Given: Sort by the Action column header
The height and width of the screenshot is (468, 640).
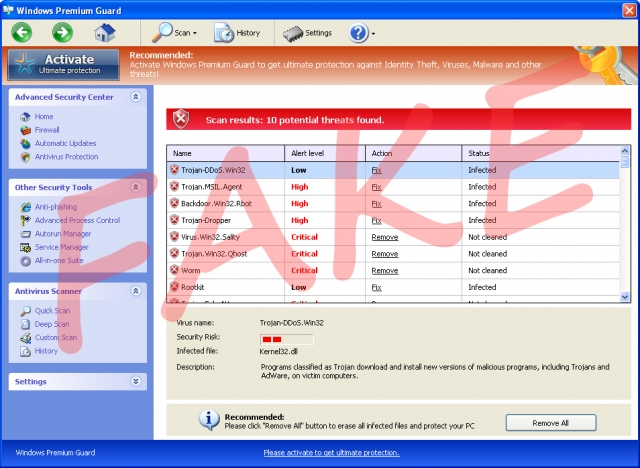Looking at the screenshot, I should (x=413, y=153).
